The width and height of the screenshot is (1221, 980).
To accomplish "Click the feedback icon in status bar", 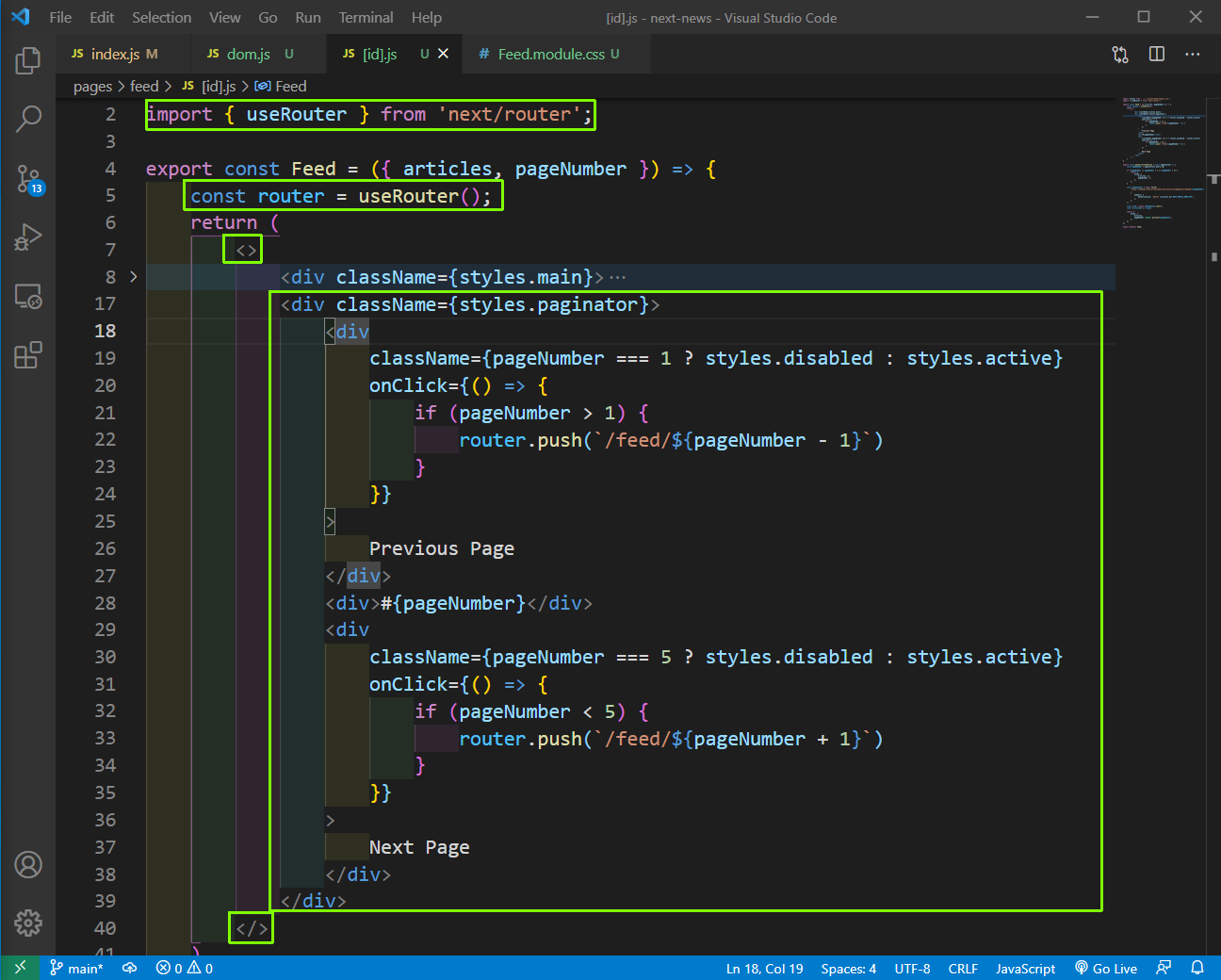I will coord(1164,968).
